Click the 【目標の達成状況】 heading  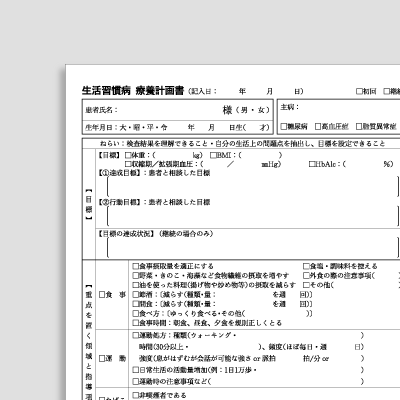click(x=126, y=234)
